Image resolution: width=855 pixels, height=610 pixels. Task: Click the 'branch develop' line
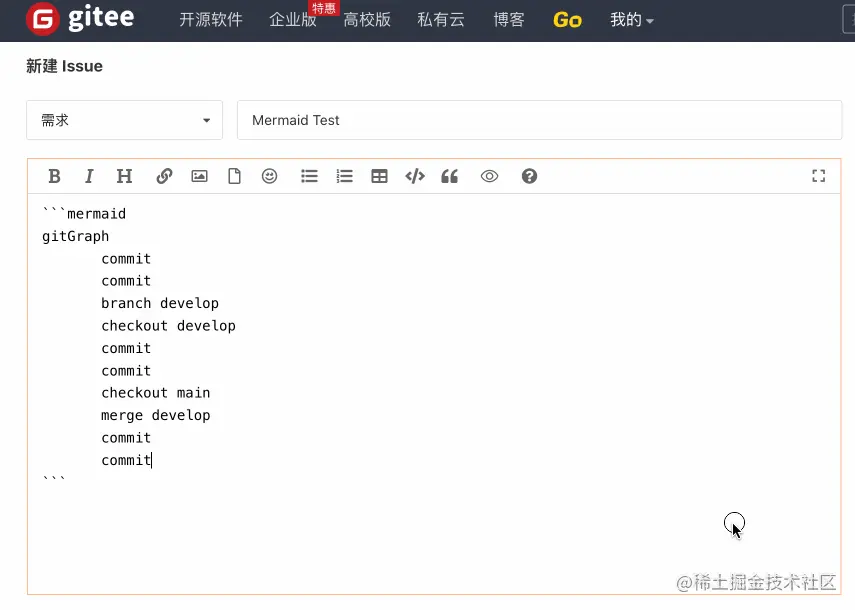point(160,303)
